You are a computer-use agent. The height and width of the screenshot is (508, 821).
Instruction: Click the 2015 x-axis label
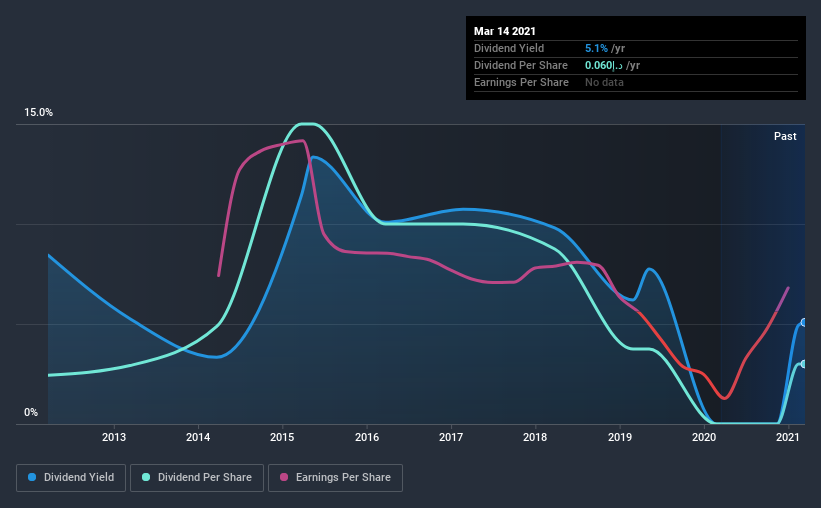282,437
